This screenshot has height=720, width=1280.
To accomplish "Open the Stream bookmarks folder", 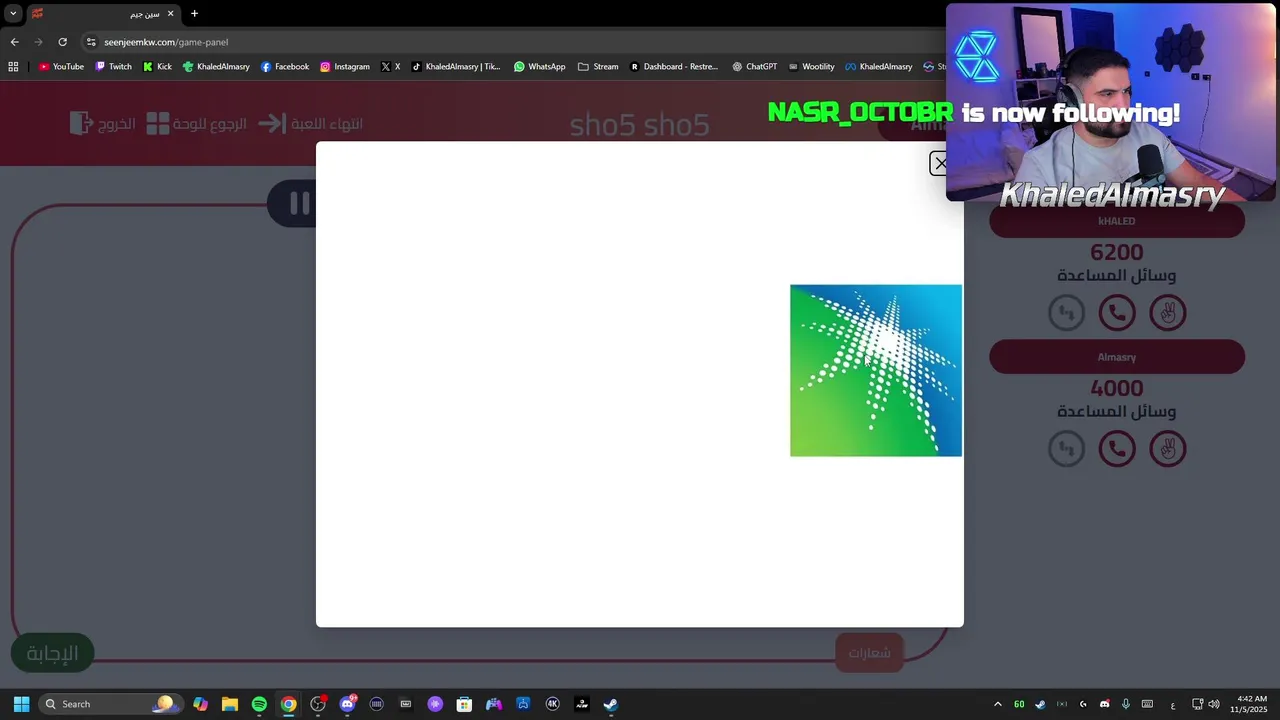I will point(598,67).
